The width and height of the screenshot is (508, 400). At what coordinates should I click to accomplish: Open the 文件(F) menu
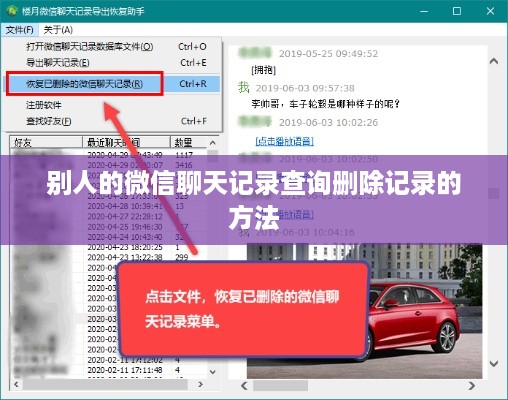coord(20,30)
